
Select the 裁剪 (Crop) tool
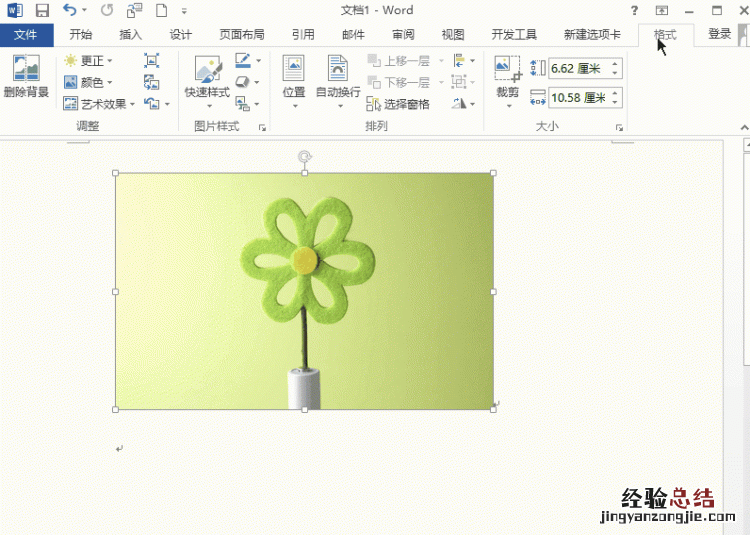[507, 78]
